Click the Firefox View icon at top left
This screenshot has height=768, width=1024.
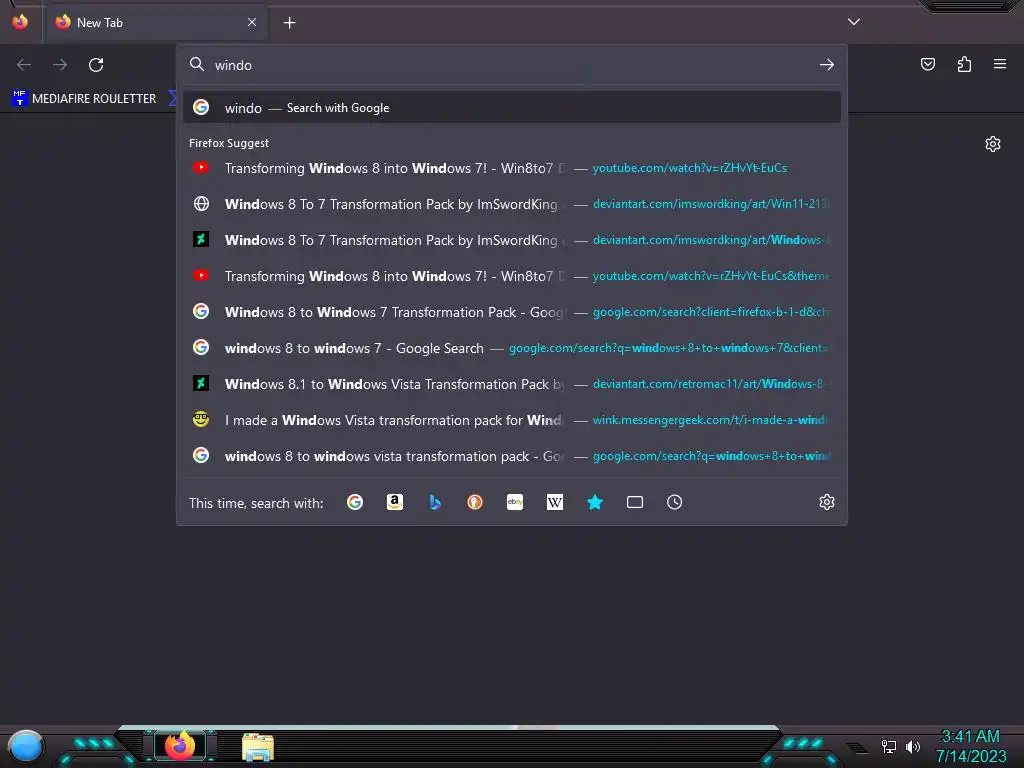[x=20, y=22]
